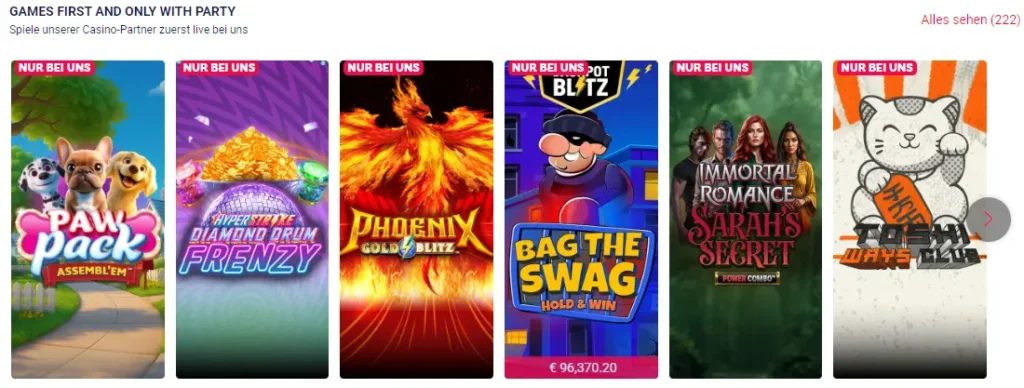
Task: Launch the Phoenix Gold Blitz game
Action: [x=417, y=219]
